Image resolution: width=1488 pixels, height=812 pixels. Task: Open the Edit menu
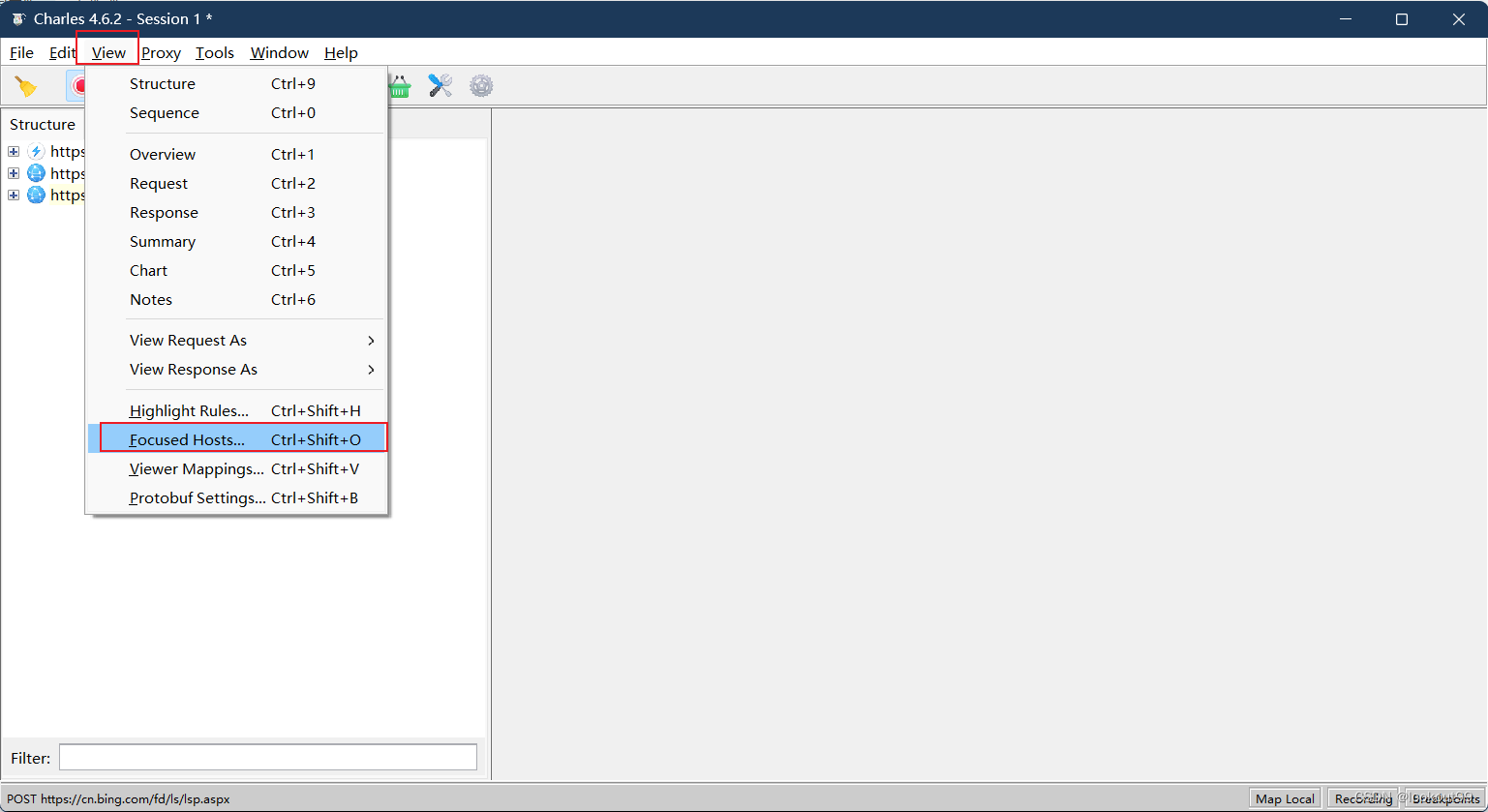tap(61, 52)
